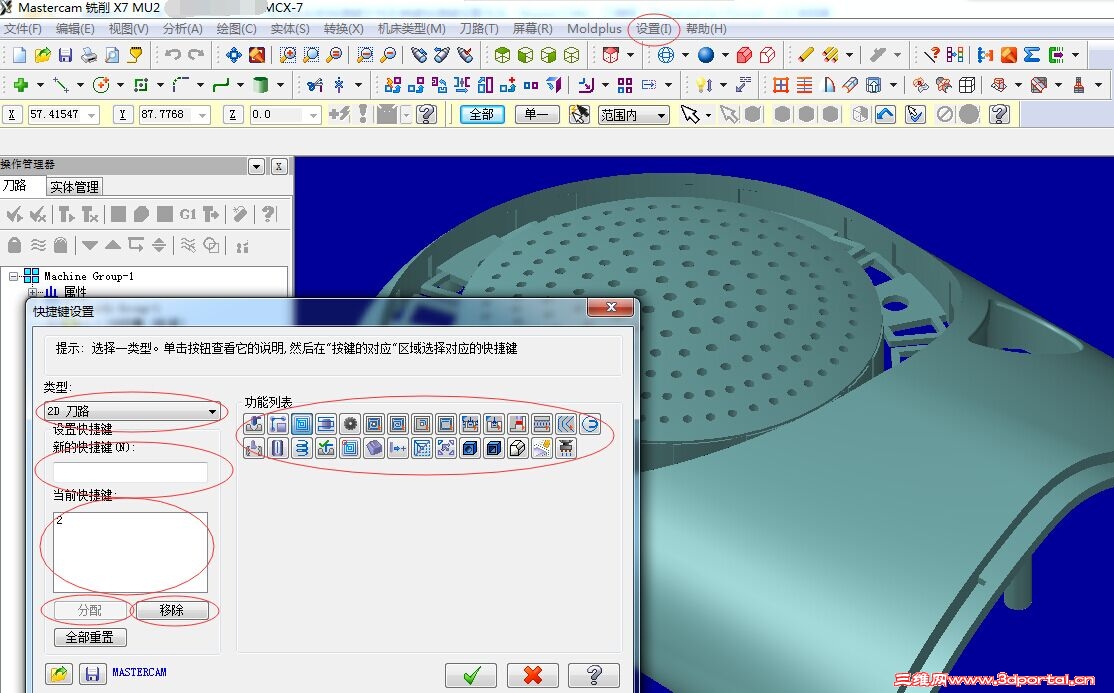This screenshot has height=693, width=1114.
Task: Open the 编辑(E) menu
Action: coord(75,28)
